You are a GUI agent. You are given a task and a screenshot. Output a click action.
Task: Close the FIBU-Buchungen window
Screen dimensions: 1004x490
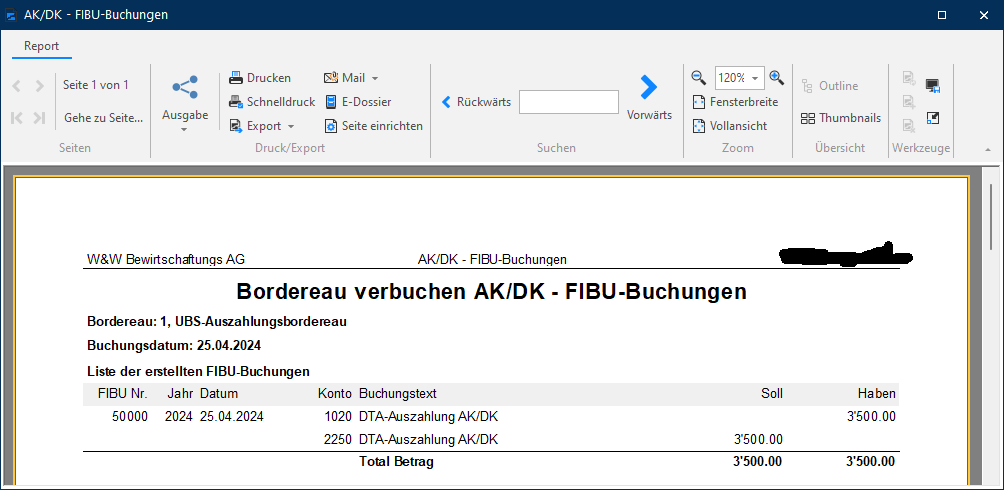pyautogui.click(x=985, y=15)
